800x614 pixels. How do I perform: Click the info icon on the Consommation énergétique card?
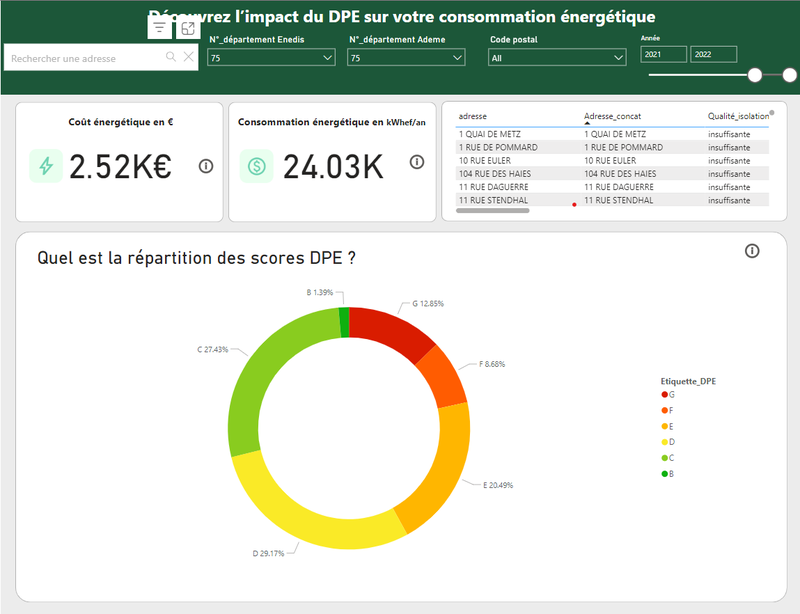tap(417, 161)
